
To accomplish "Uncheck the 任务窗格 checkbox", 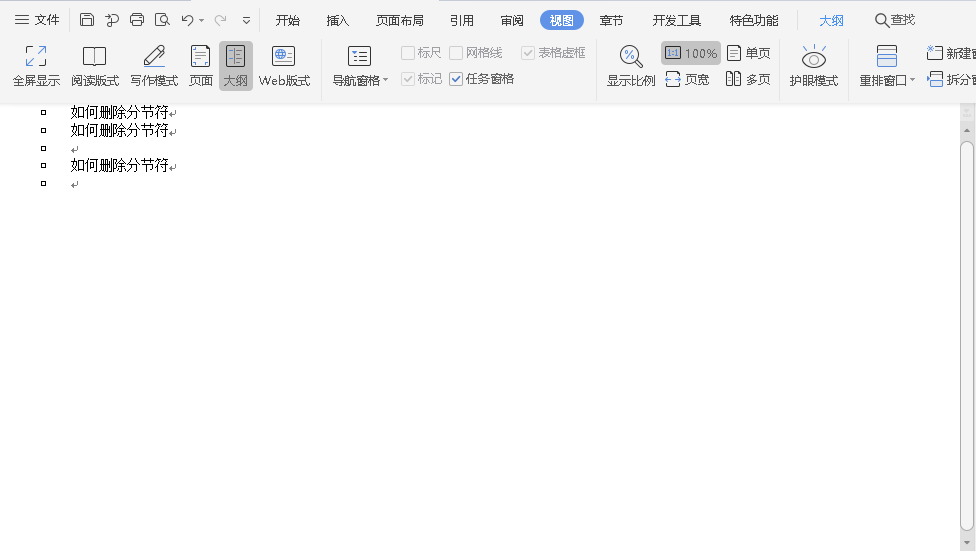I will click(x=456, y=79).
